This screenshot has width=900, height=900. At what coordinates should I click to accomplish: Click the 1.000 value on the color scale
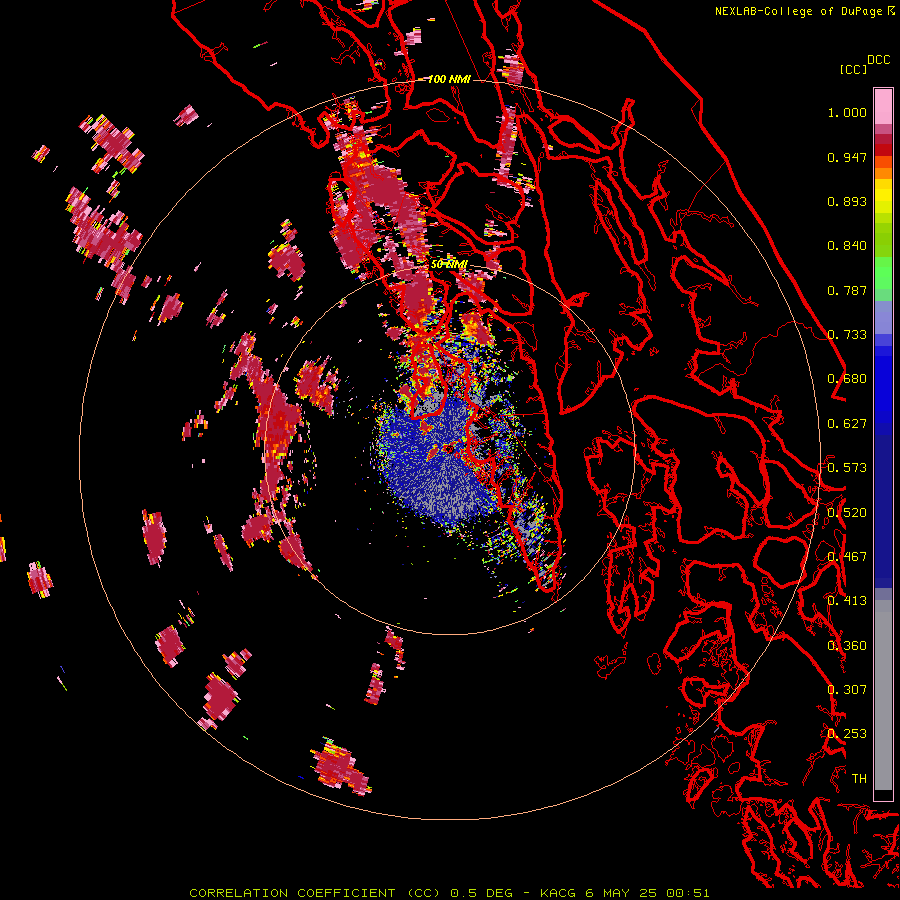(847, 112)
